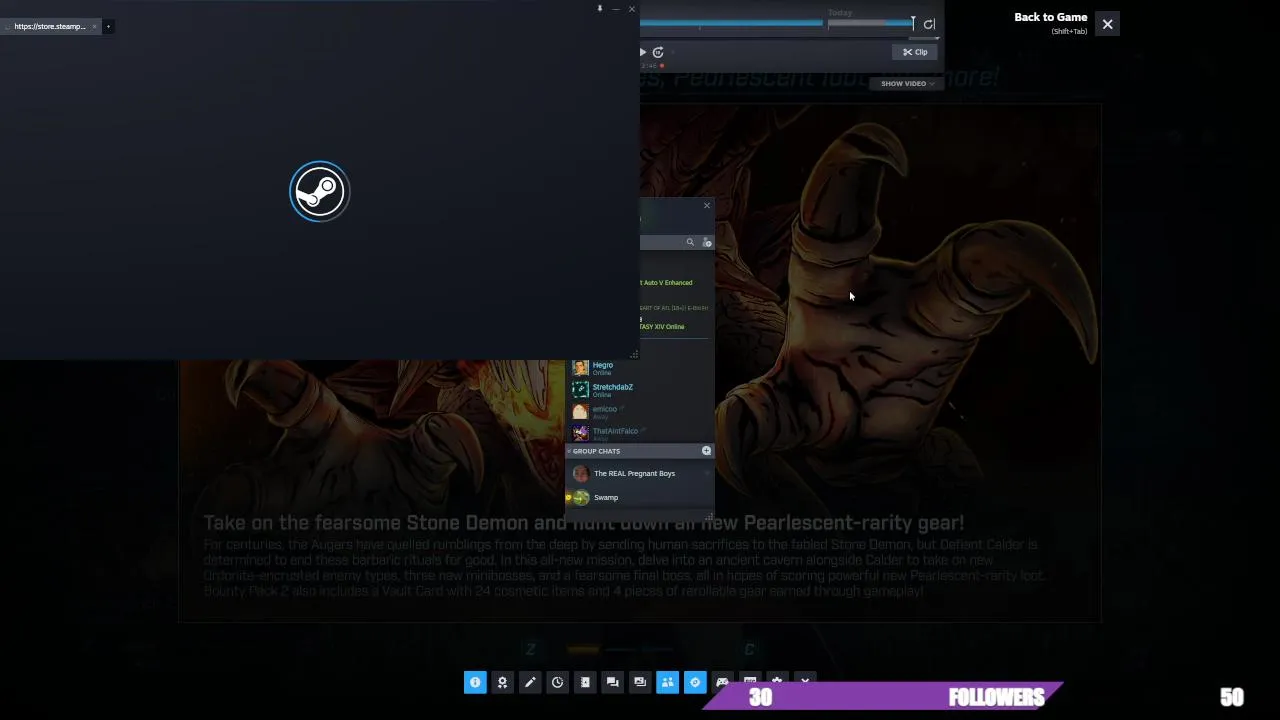Click the add friend icon in friends list
The image size is (1280, 720).
(707, 242)
